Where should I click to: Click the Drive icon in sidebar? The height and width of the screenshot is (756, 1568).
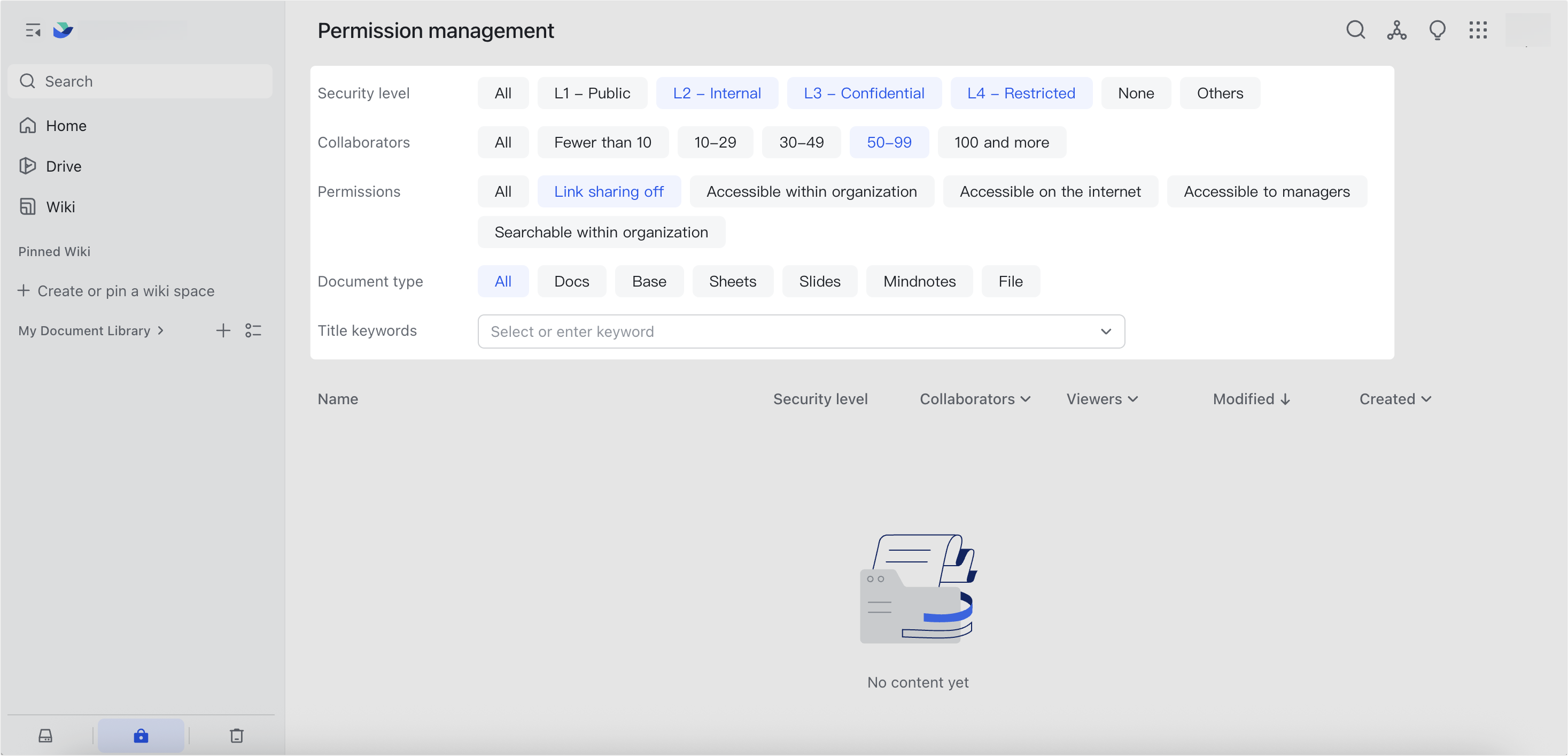[27, 166]
